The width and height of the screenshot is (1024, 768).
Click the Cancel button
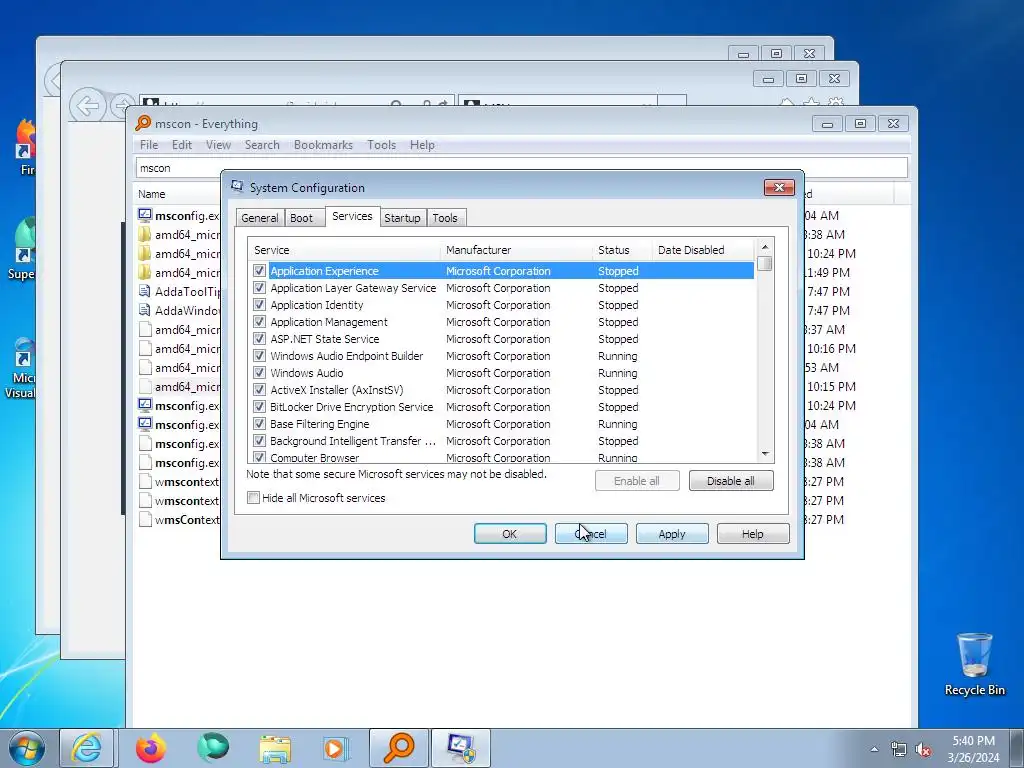(591, 534)
